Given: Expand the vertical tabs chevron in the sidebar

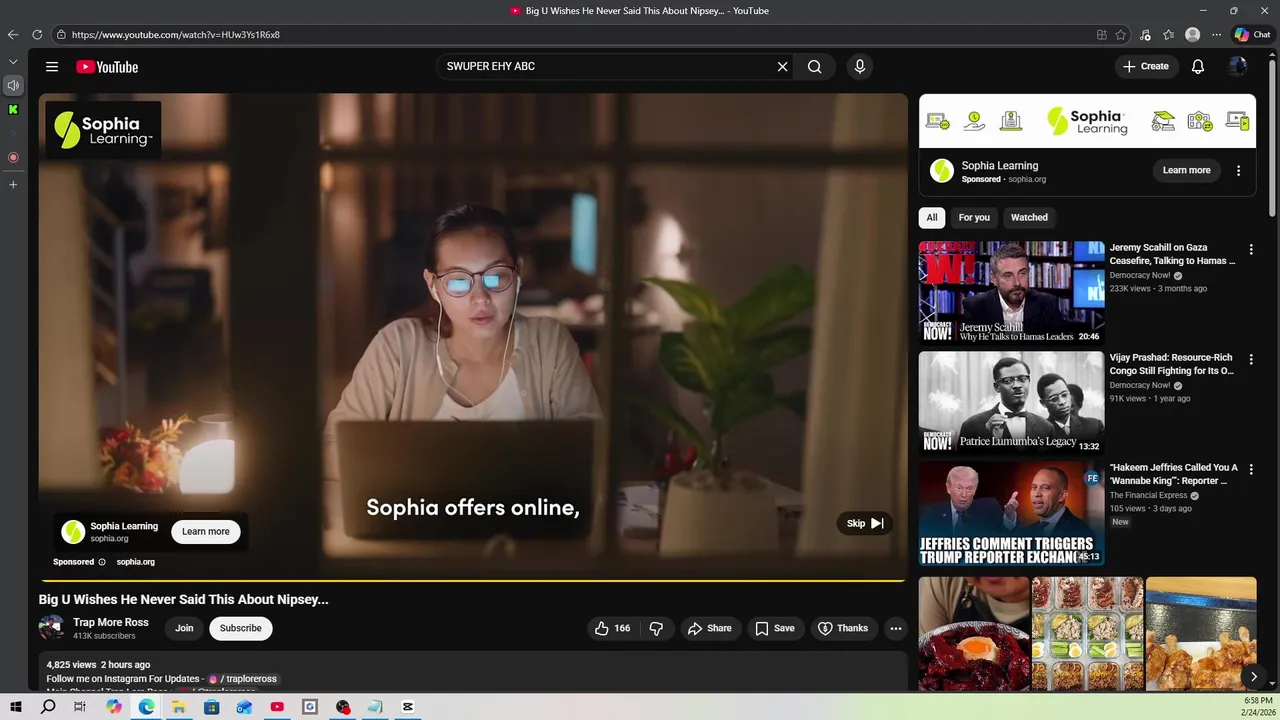Looking at the screenshot, I should [x=13, y=61].
